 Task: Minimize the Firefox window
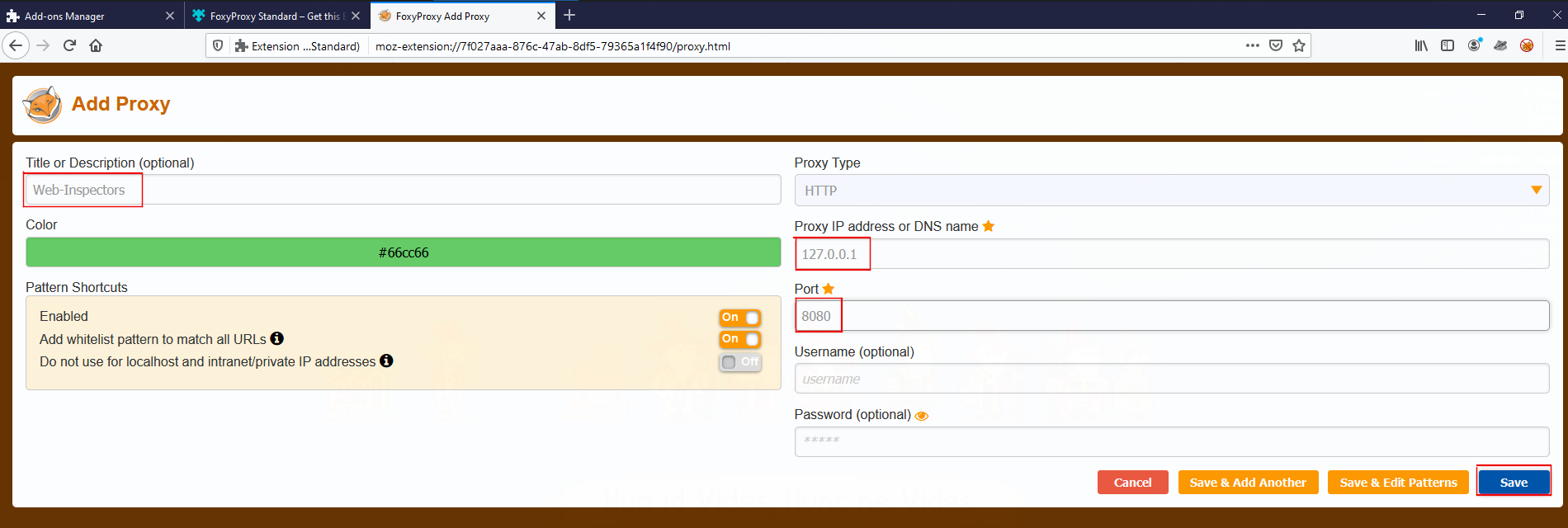coord(1481,15)
